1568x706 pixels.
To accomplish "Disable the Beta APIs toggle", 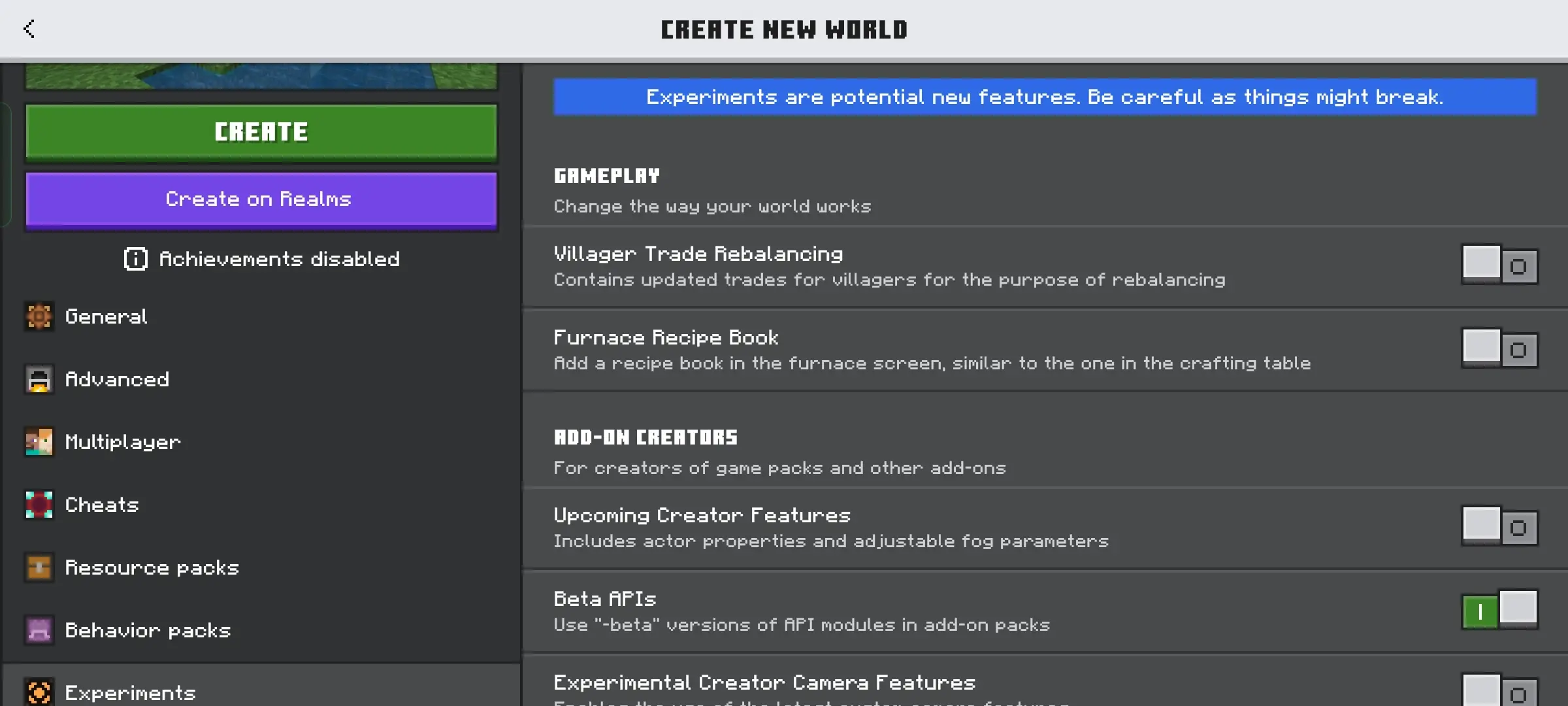I will pyautogui.click(x=1499, y=611).
